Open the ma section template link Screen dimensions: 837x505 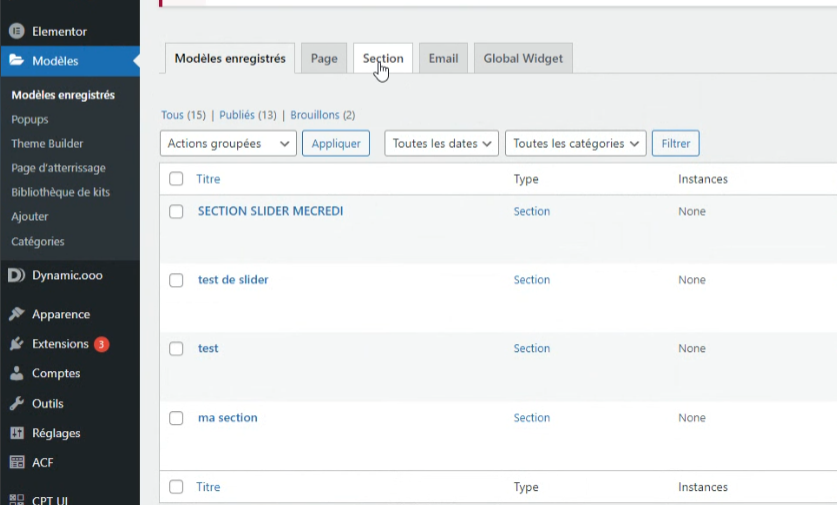(227, 418)
